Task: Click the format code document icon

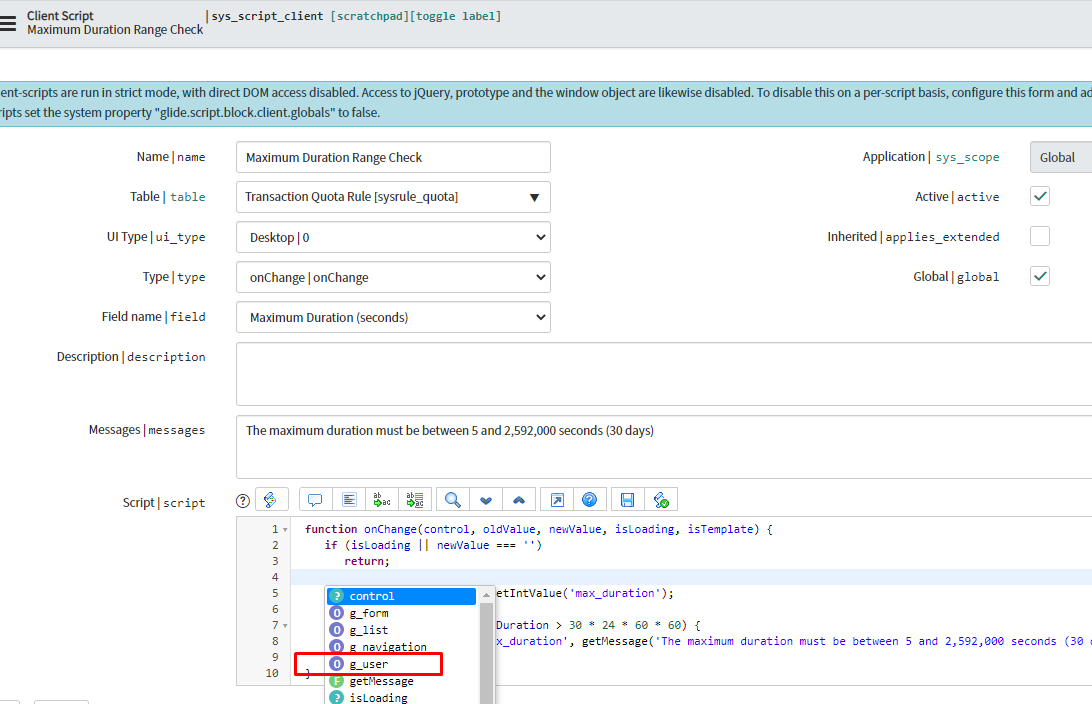Action: tap(348, 499)
